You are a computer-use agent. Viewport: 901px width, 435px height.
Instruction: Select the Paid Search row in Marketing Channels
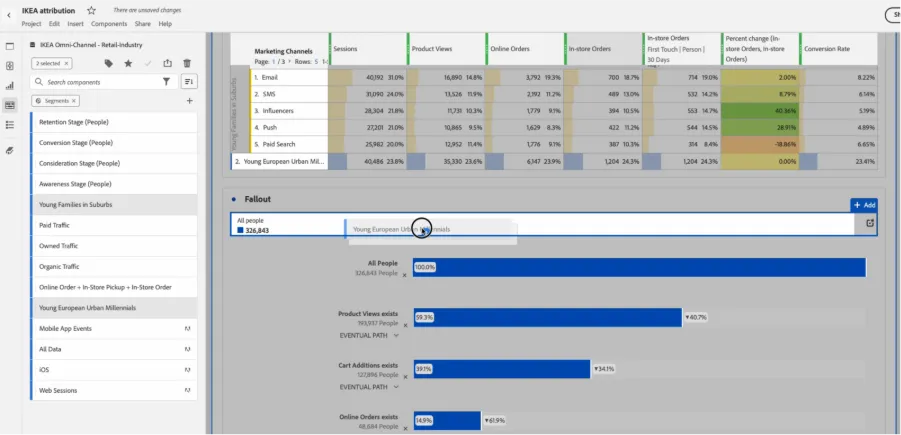click(290, 145)
